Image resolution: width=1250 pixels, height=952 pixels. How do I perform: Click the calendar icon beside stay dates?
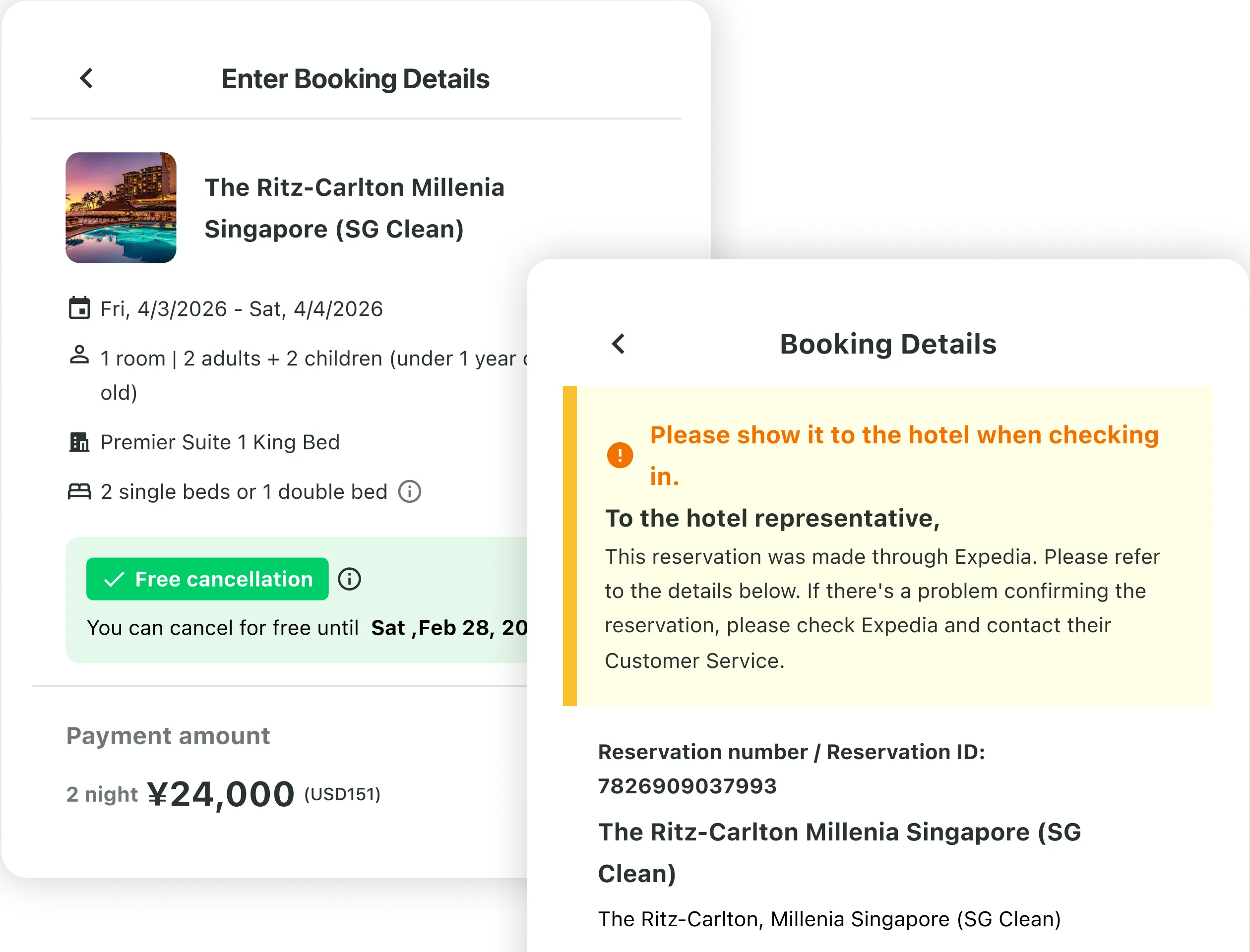79,308
